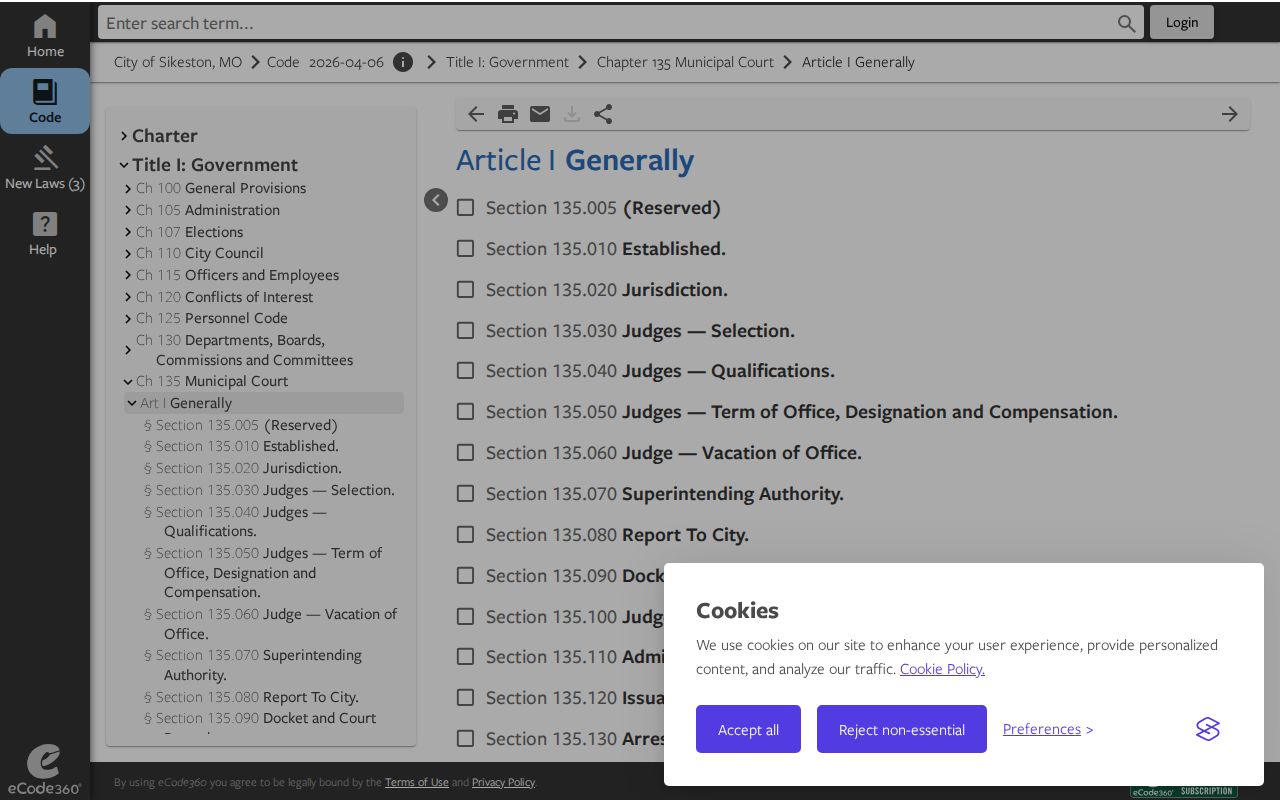Tick Section 135.040 Qualifications checkbox
This screenshot has width=1280, height=800.
click(465, 370)
